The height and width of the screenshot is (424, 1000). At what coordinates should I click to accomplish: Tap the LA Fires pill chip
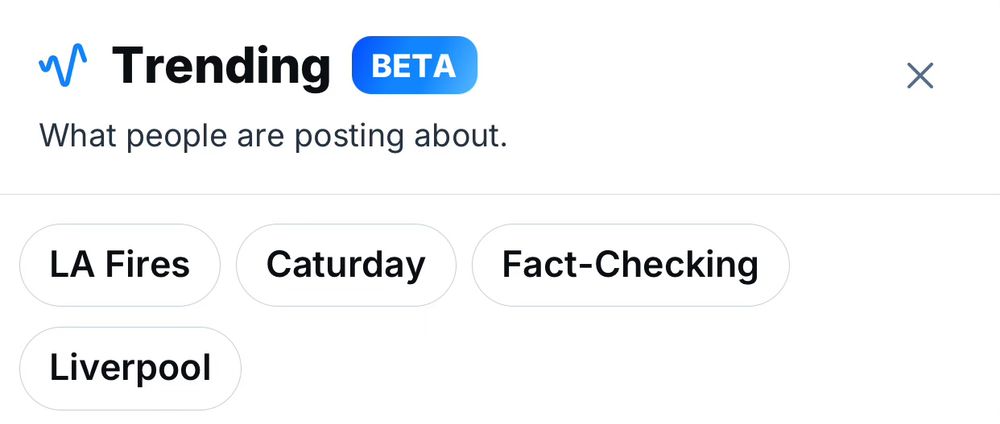click(120, 265)
